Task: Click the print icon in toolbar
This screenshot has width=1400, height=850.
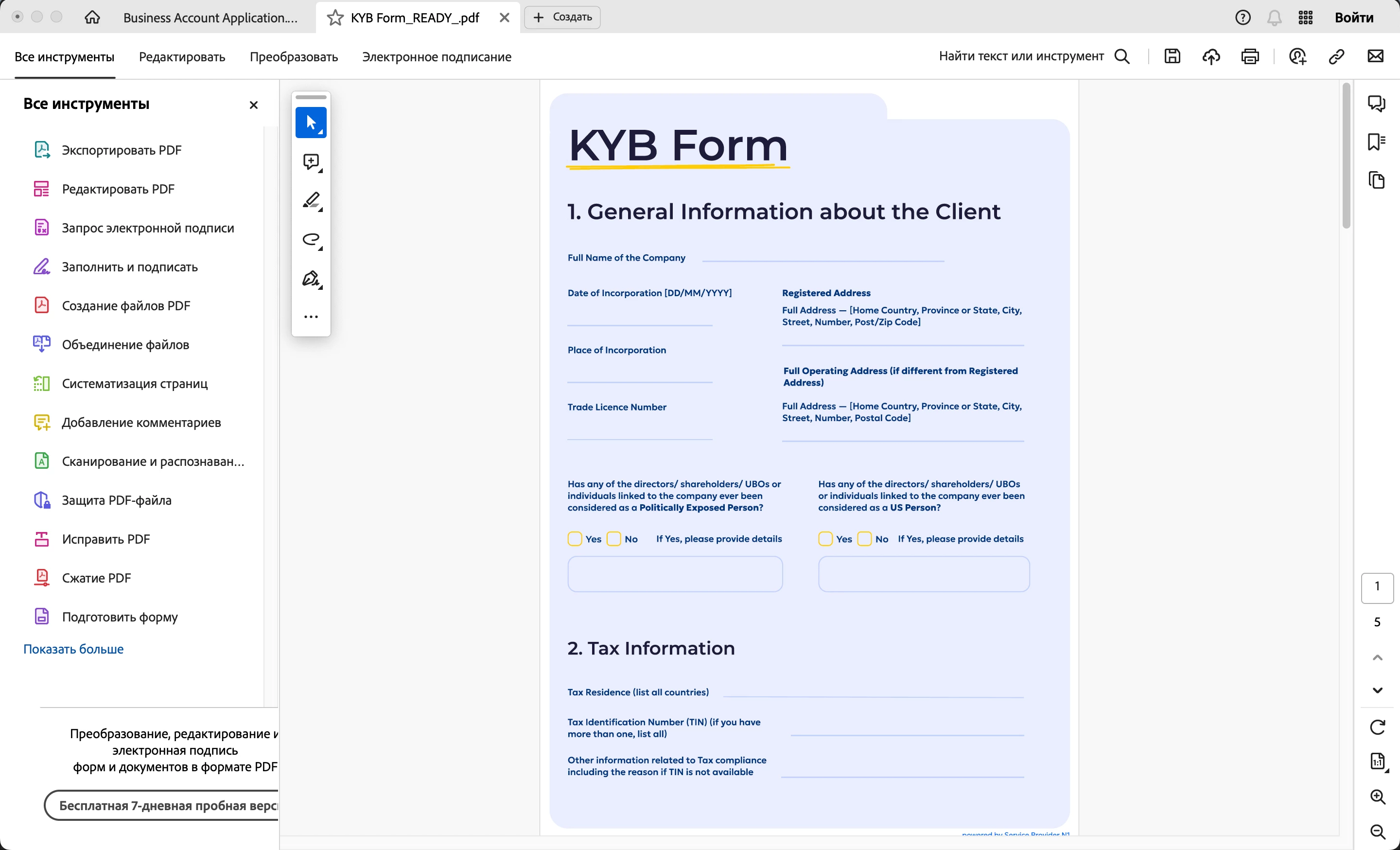Action: [1250, 56]
